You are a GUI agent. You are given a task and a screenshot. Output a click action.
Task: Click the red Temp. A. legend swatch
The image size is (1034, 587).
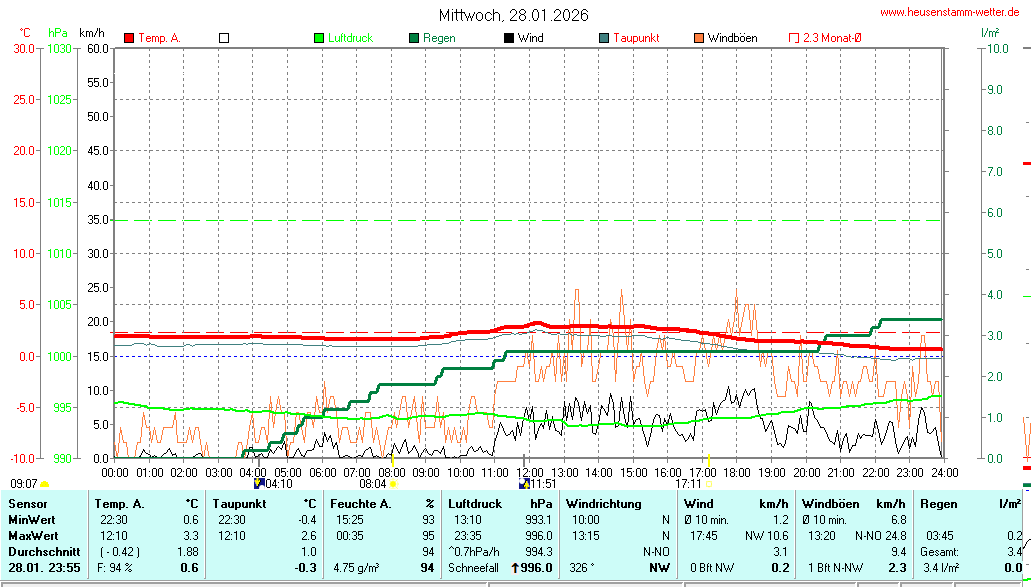[x=129, y=38]
